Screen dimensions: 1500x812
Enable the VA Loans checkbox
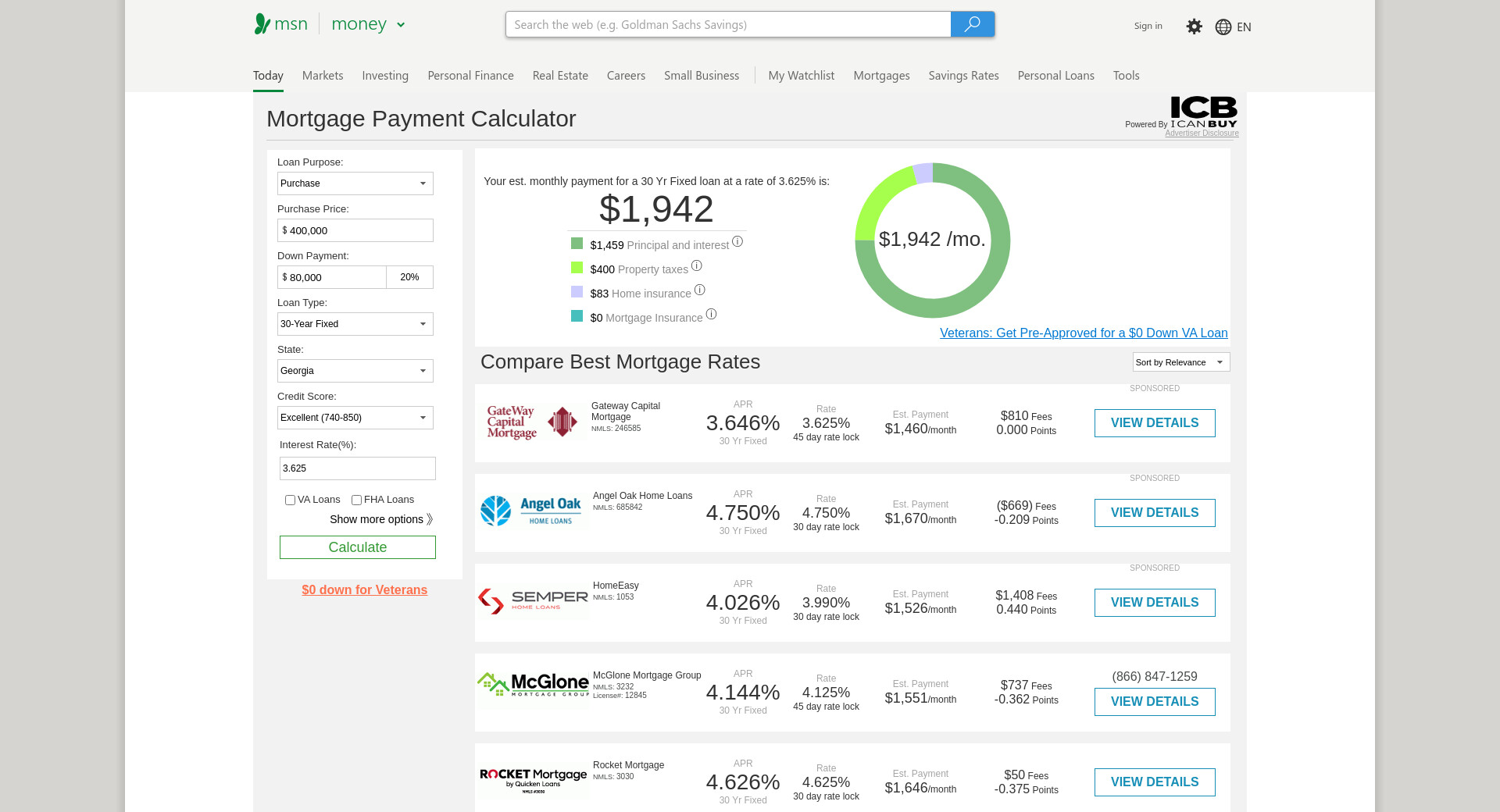coord(290,500)
